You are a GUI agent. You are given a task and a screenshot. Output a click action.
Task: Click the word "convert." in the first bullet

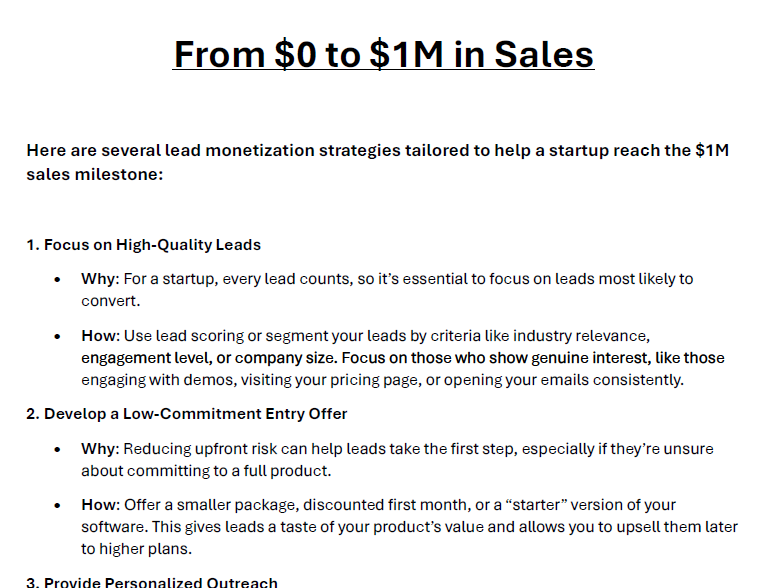tap(110, 300)
